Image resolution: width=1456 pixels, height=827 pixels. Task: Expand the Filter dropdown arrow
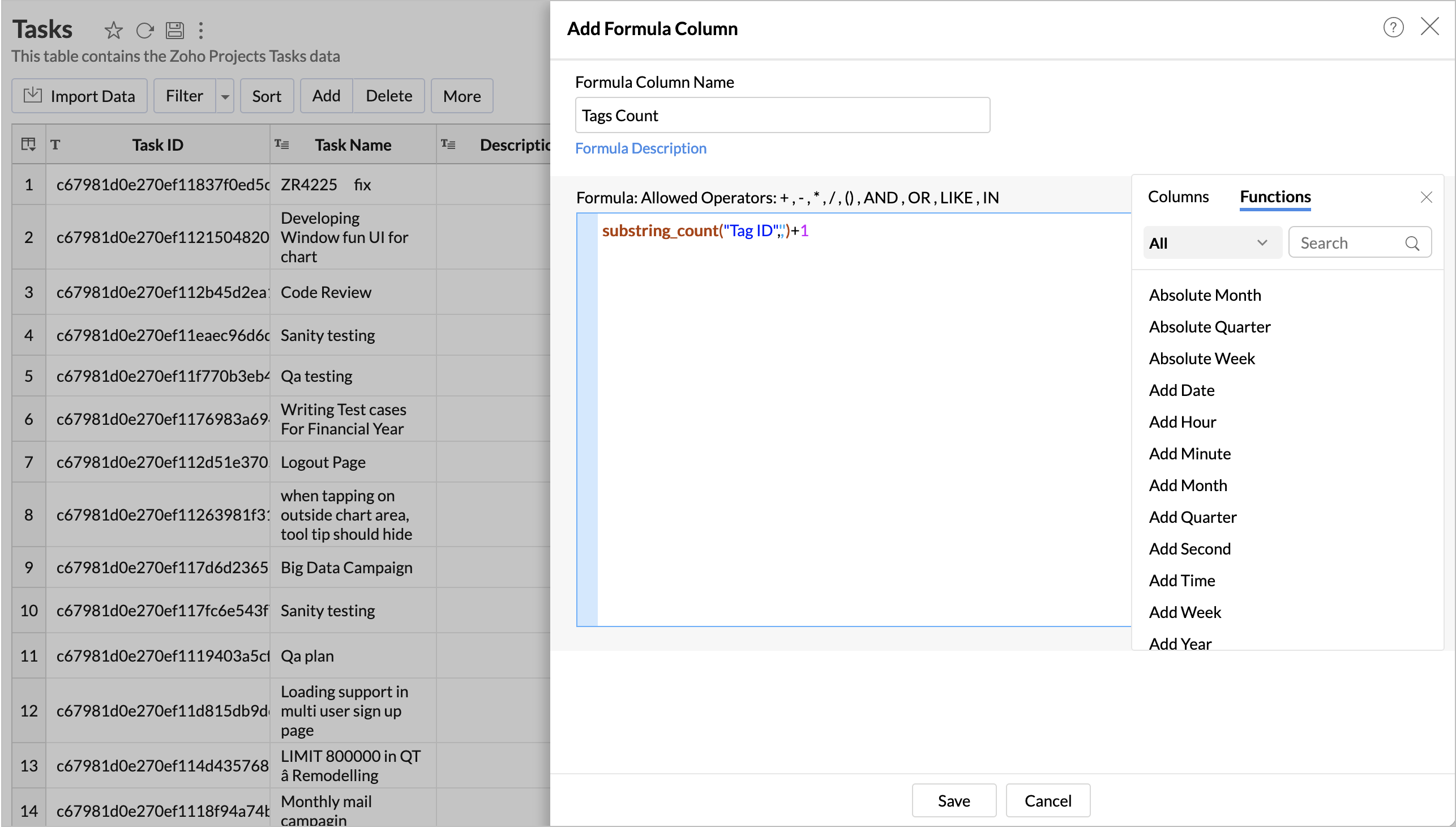tap(225, 96)
